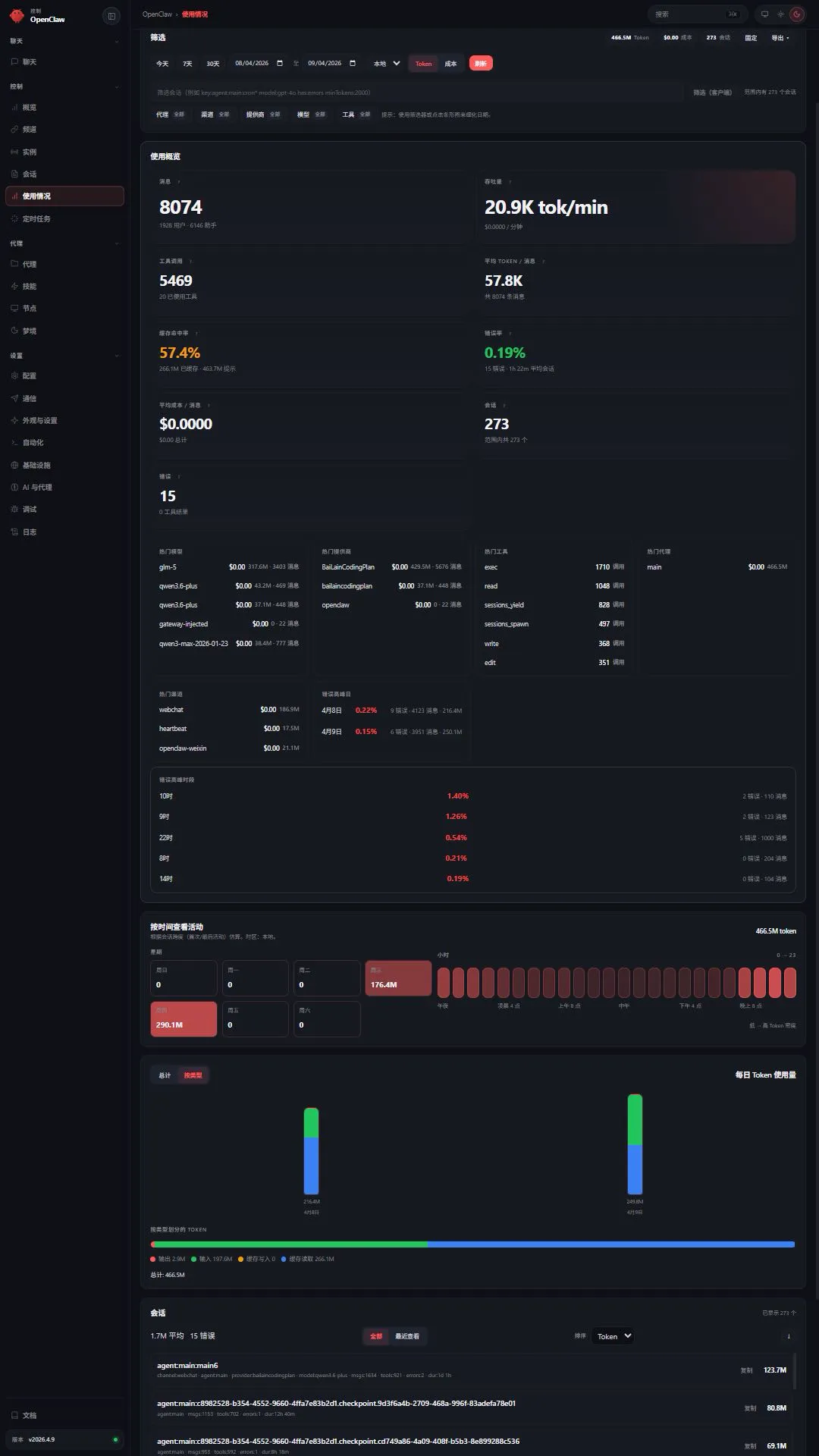Image resolution: width=819 pixels, height=1456 pixels.
Task: Open 提供商 全部 filter dropdown
Action: tap(263, 115)
